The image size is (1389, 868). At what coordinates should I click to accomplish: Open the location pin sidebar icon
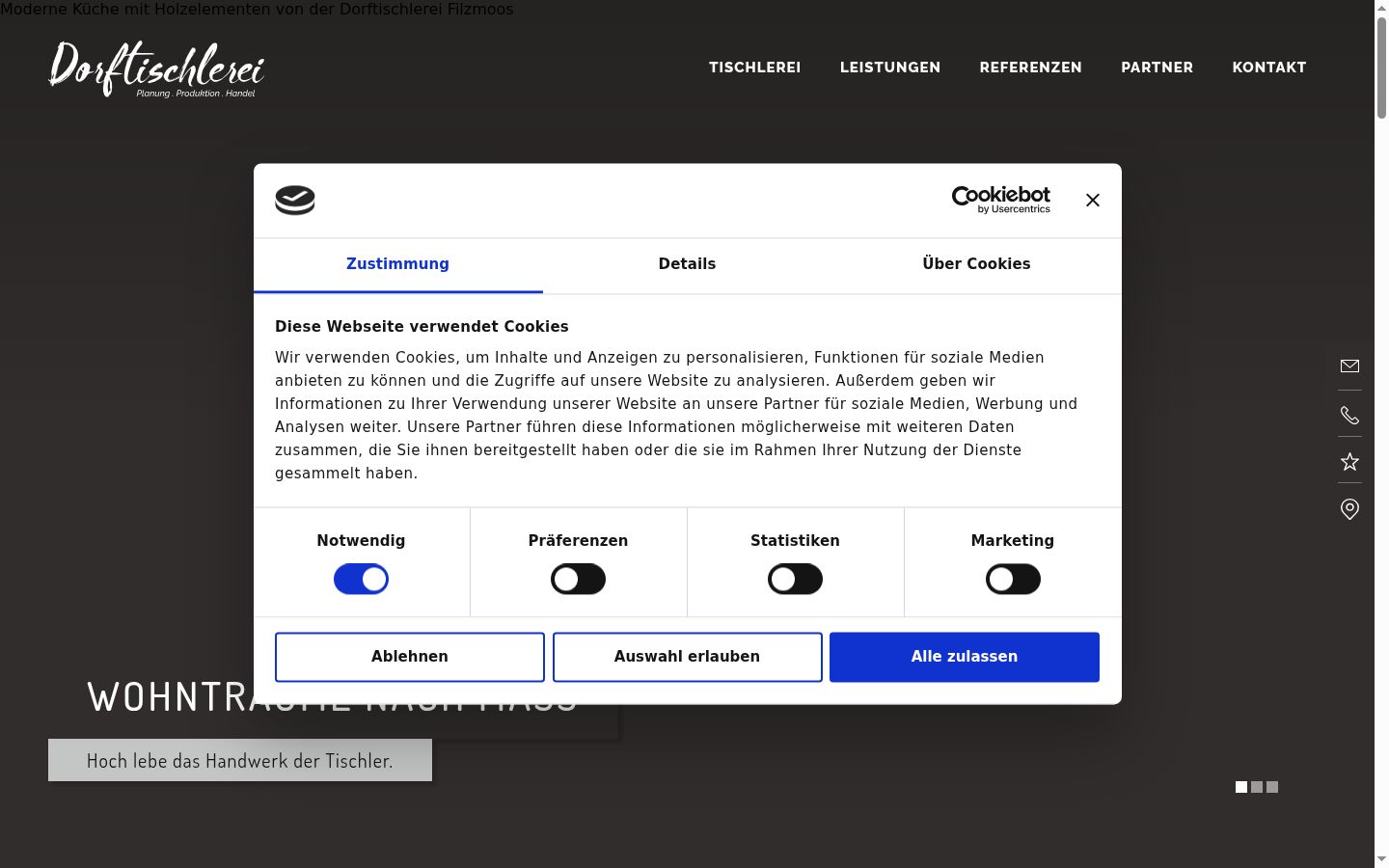point(1349,509)
